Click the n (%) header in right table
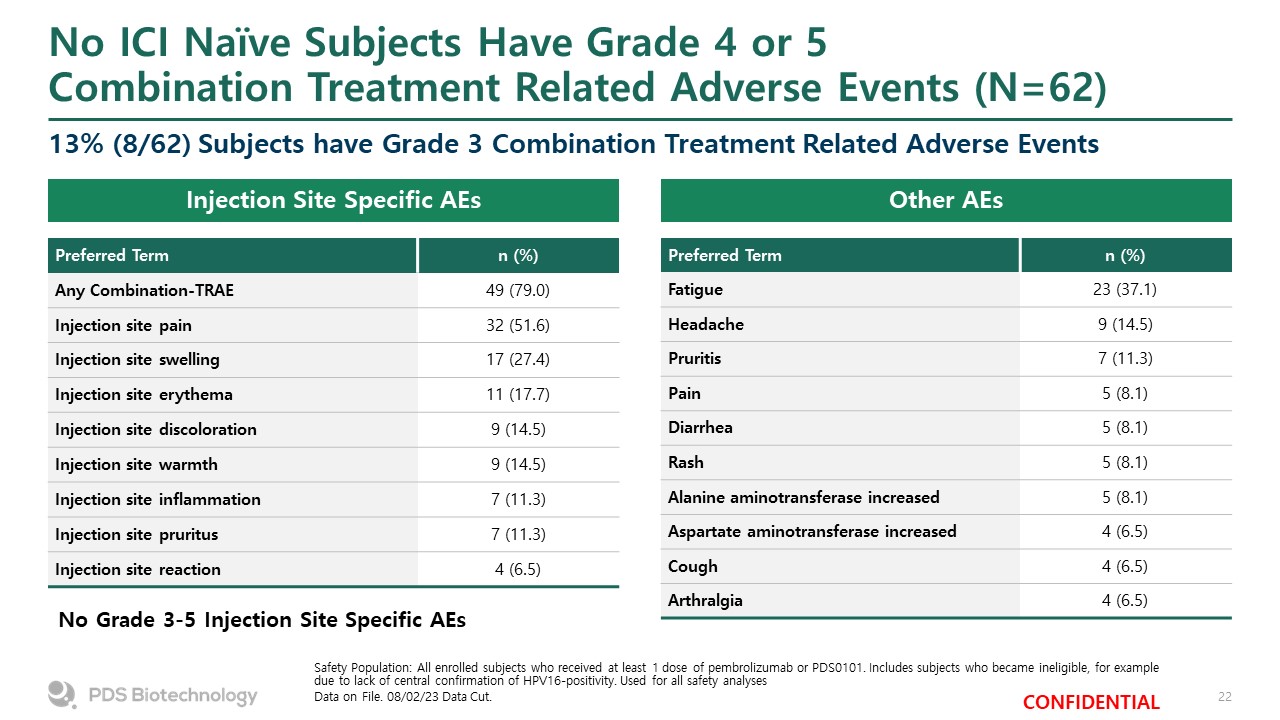Screen dimensions: 1280x720 tap(1125, 255)
